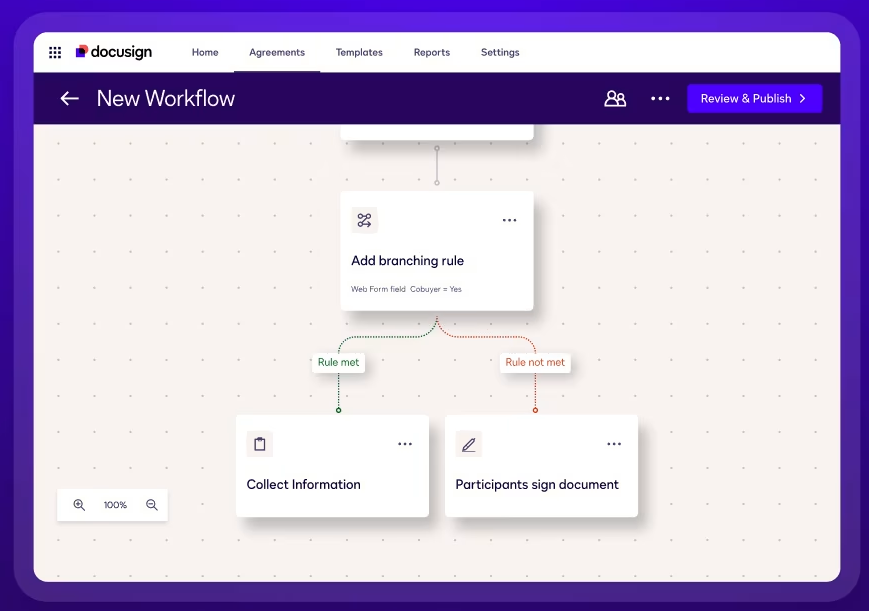Click the Collect Information clipboard icon

pos(260,444)
